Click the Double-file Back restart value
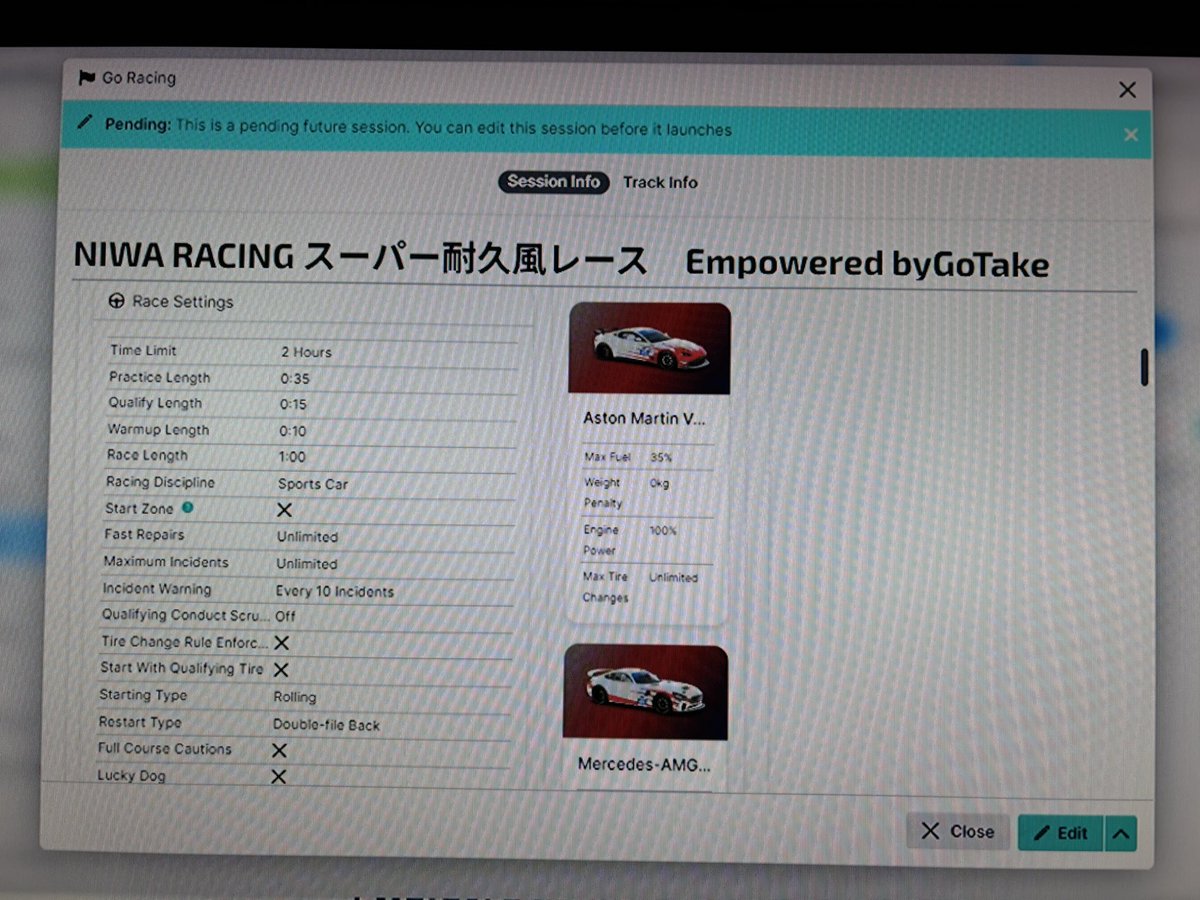The image size is (1200, 900). tap(326, 724)
